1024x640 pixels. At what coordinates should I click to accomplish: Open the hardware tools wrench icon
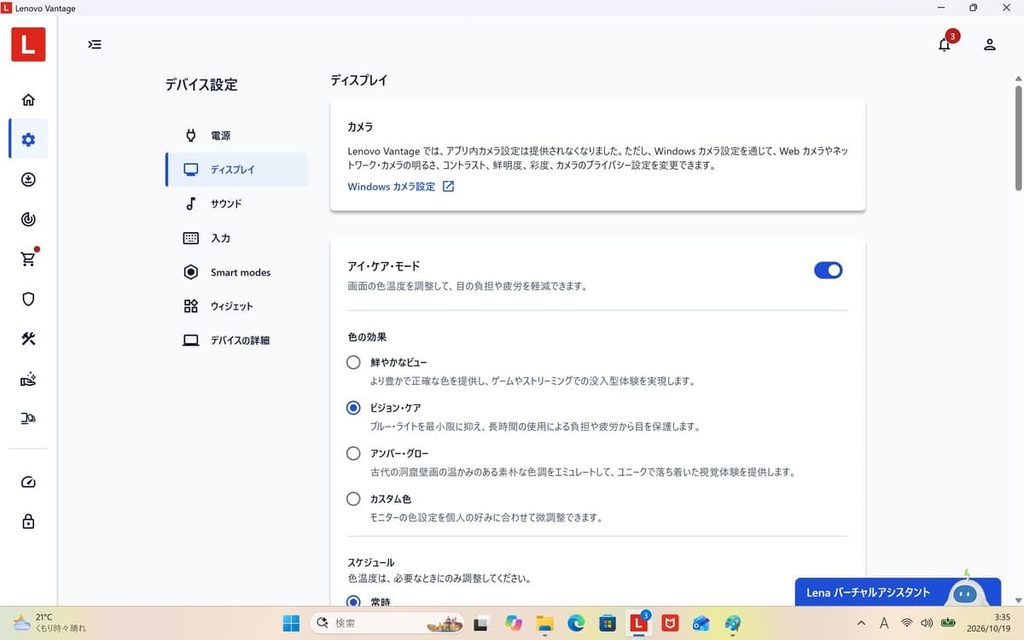(x=28, y=338)
